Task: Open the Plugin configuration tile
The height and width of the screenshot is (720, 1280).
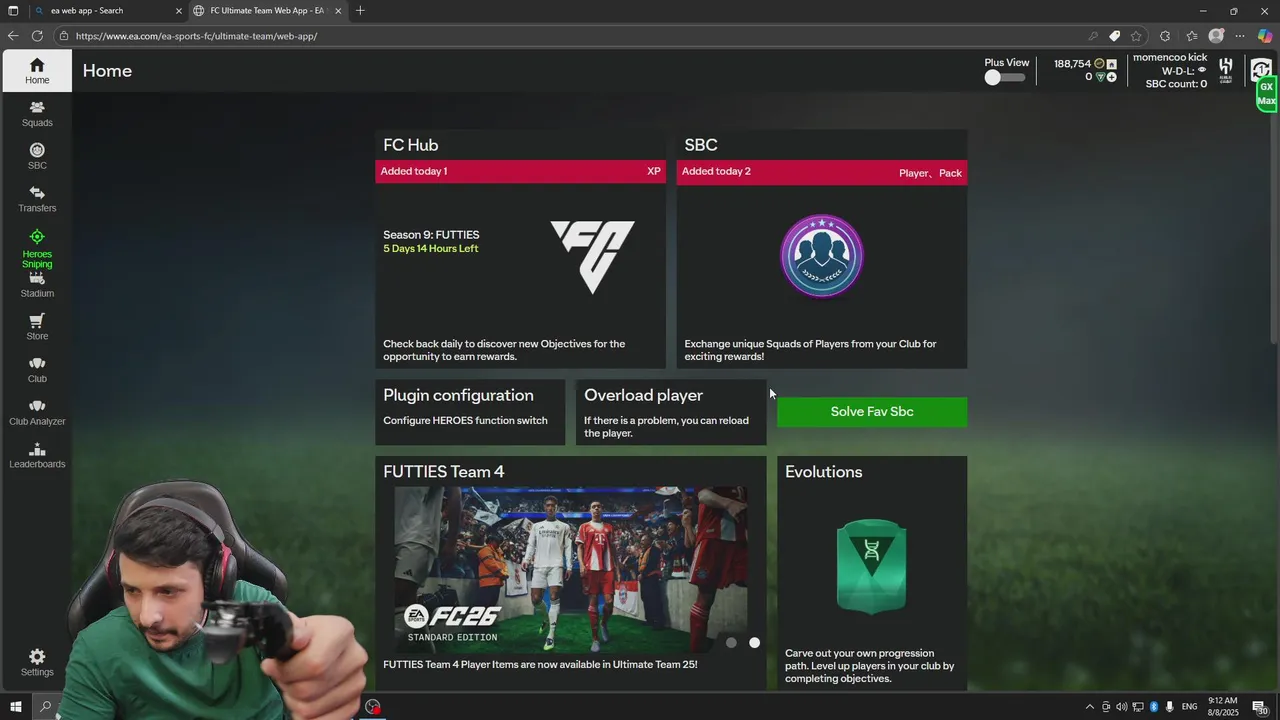Action: click(x=470, y=412)
